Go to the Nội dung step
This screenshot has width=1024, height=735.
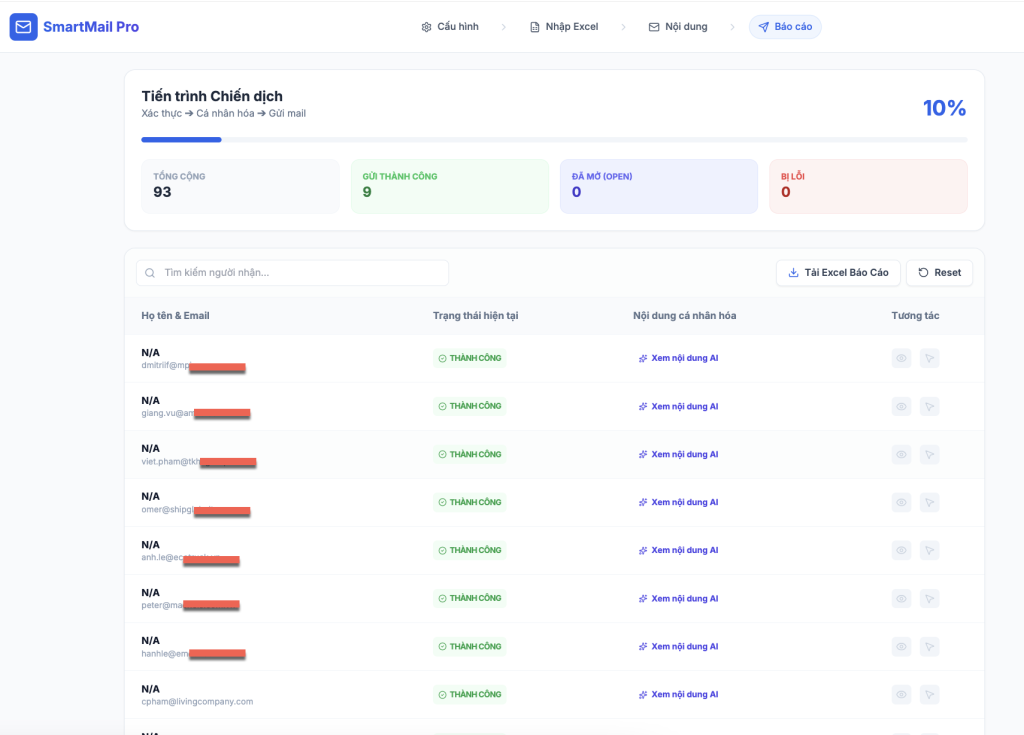click(x=678, y=27)
